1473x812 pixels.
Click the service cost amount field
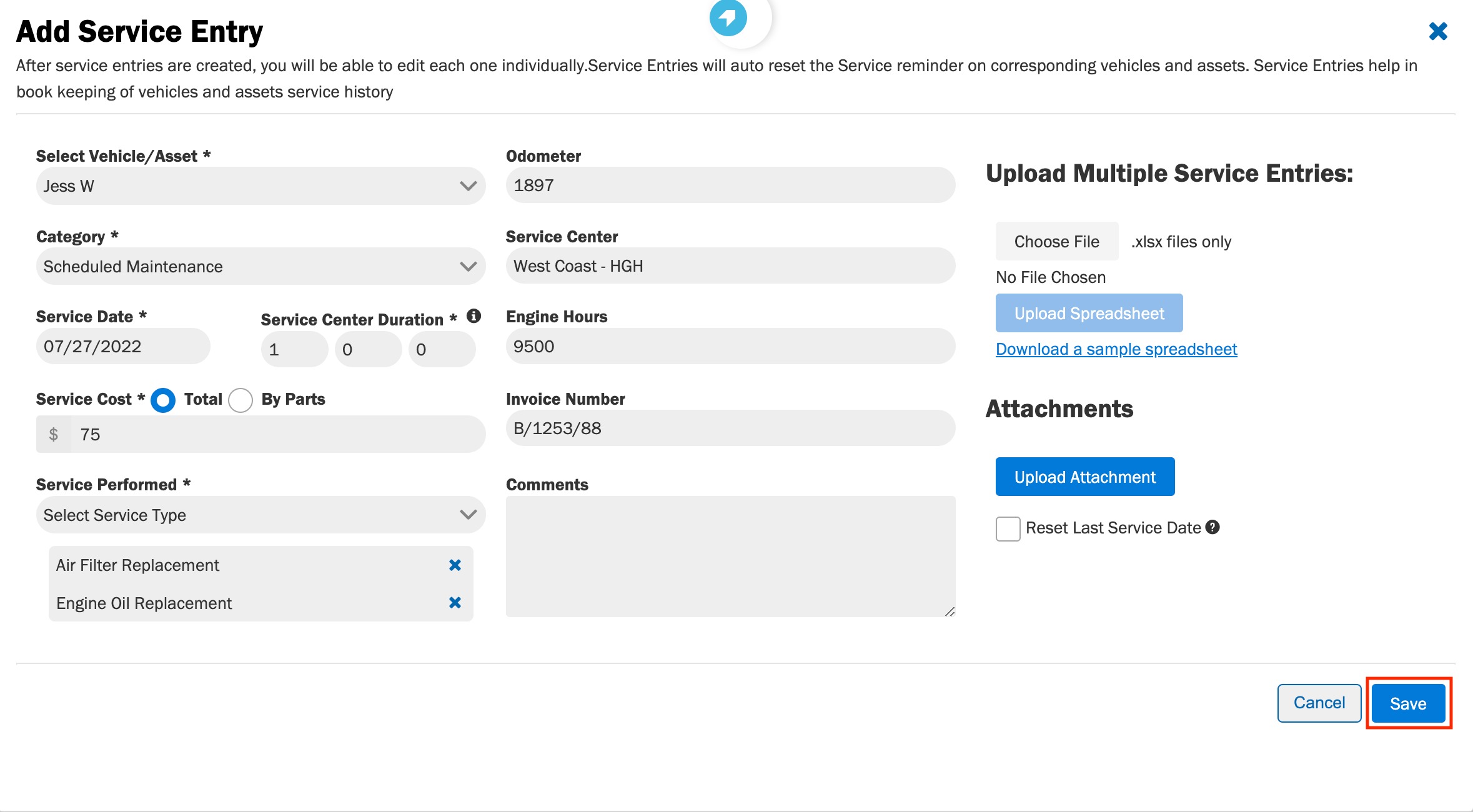tap(278, 434)
